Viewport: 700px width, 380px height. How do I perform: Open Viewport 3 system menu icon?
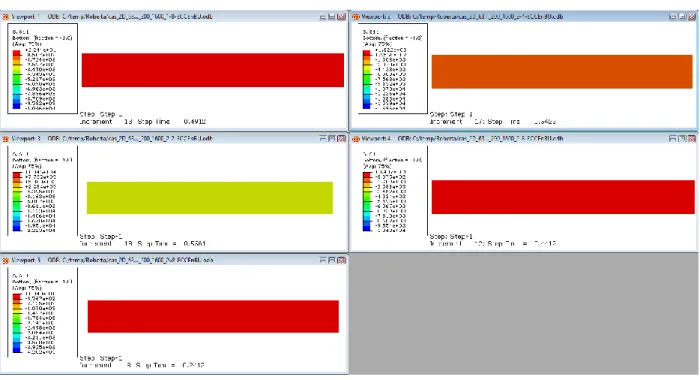point(5,138)
